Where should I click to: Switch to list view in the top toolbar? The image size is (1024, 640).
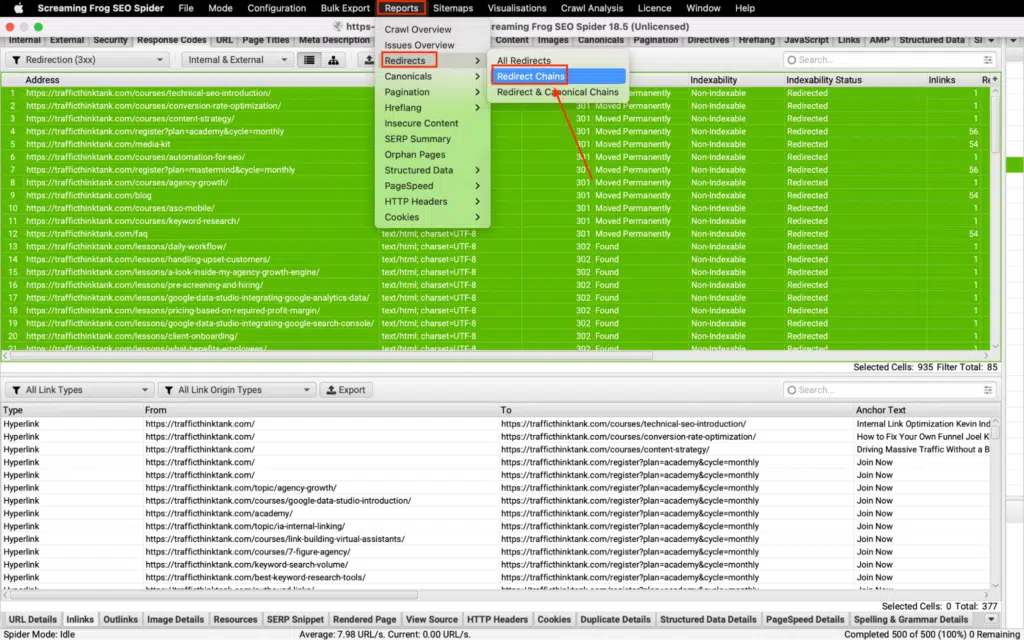[311, 60]
